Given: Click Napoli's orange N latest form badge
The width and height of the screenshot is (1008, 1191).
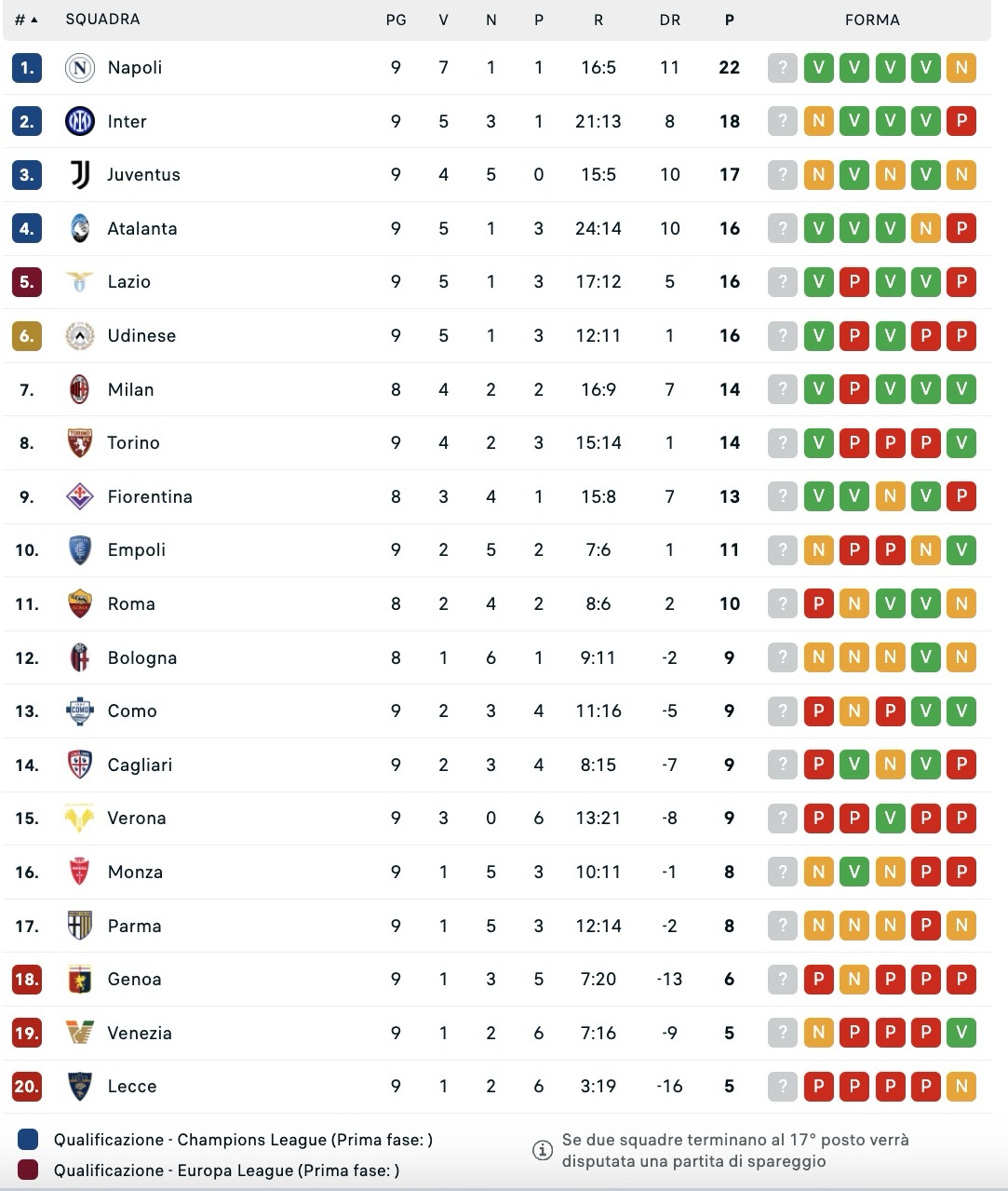Looking at the screenshot, I should point(961,68).
